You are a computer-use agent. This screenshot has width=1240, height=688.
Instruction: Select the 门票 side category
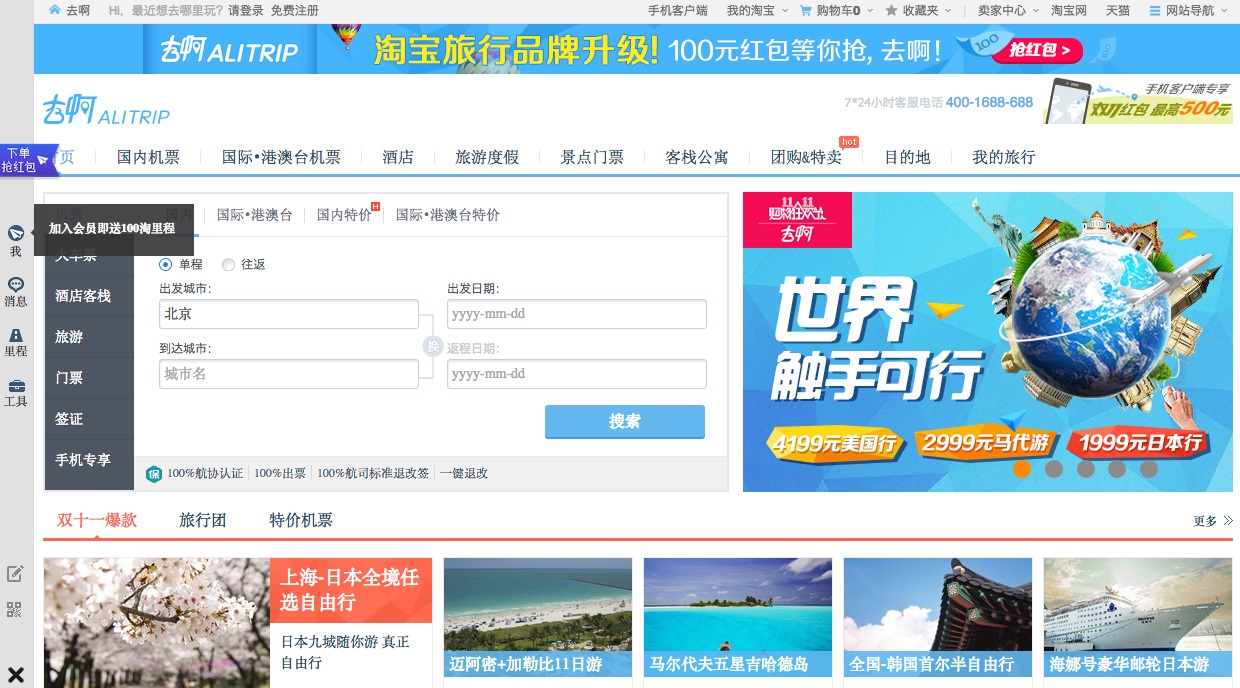(89, 378)
